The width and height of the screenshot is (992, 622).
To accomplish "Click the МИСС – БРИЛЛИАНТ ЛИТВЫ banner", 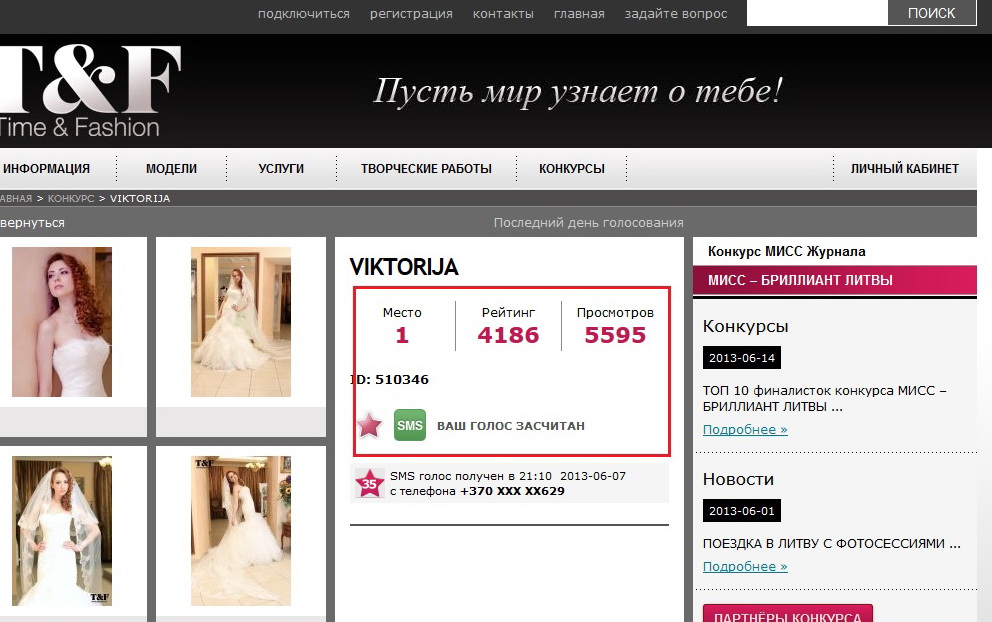I will (x=834, y=280).
